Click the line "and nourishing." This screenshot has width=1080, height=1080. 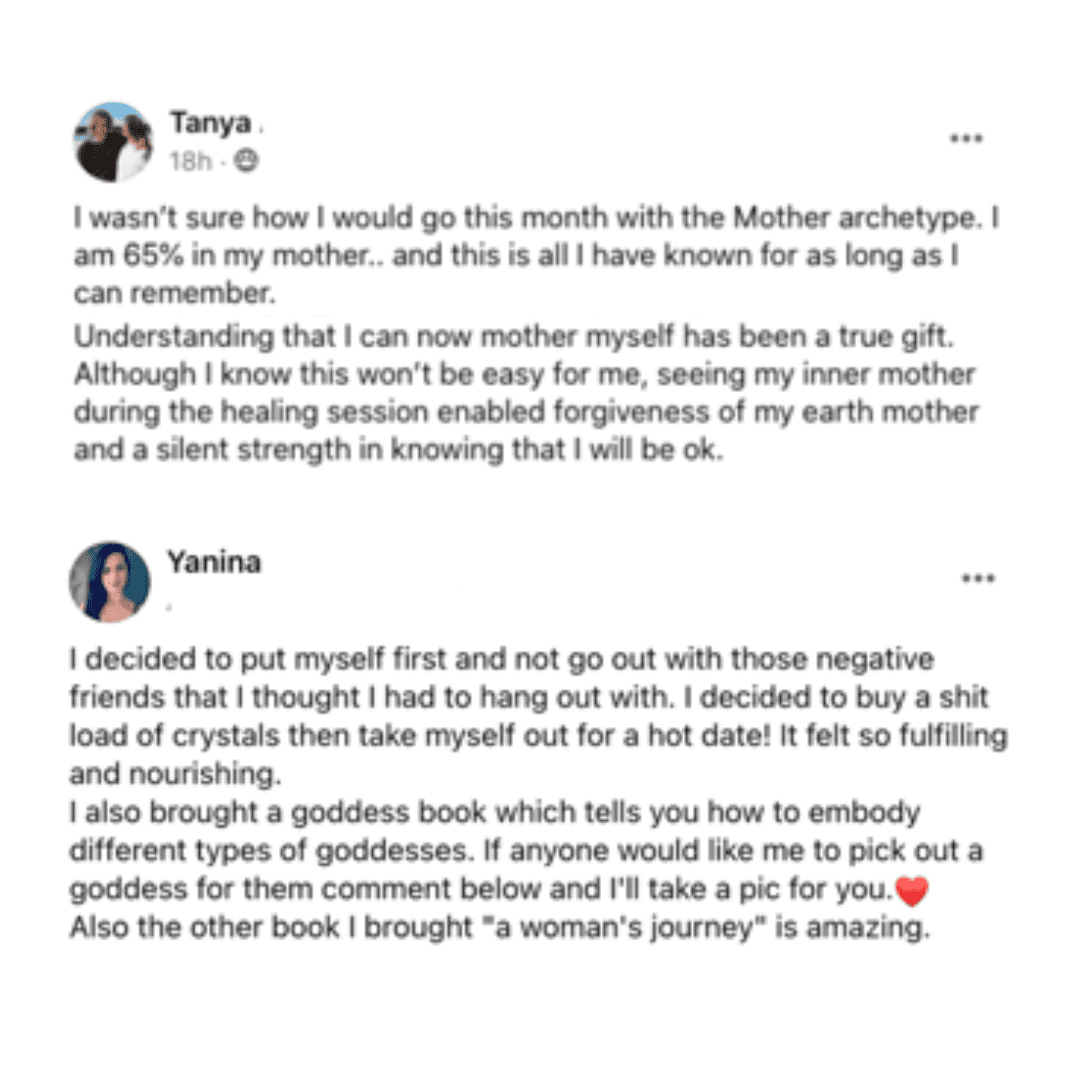pyautogui.click(x=175, y=774)
